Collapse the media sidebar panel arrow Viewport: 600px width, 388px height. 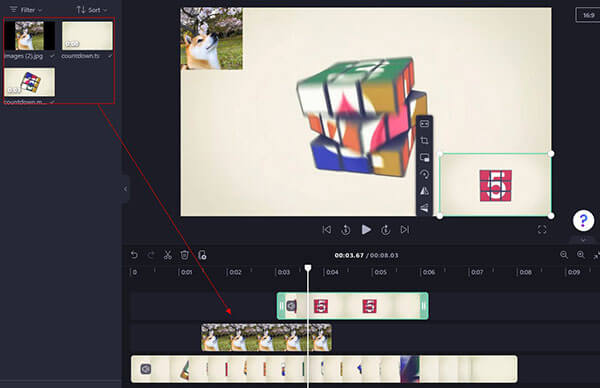(125, 189)
